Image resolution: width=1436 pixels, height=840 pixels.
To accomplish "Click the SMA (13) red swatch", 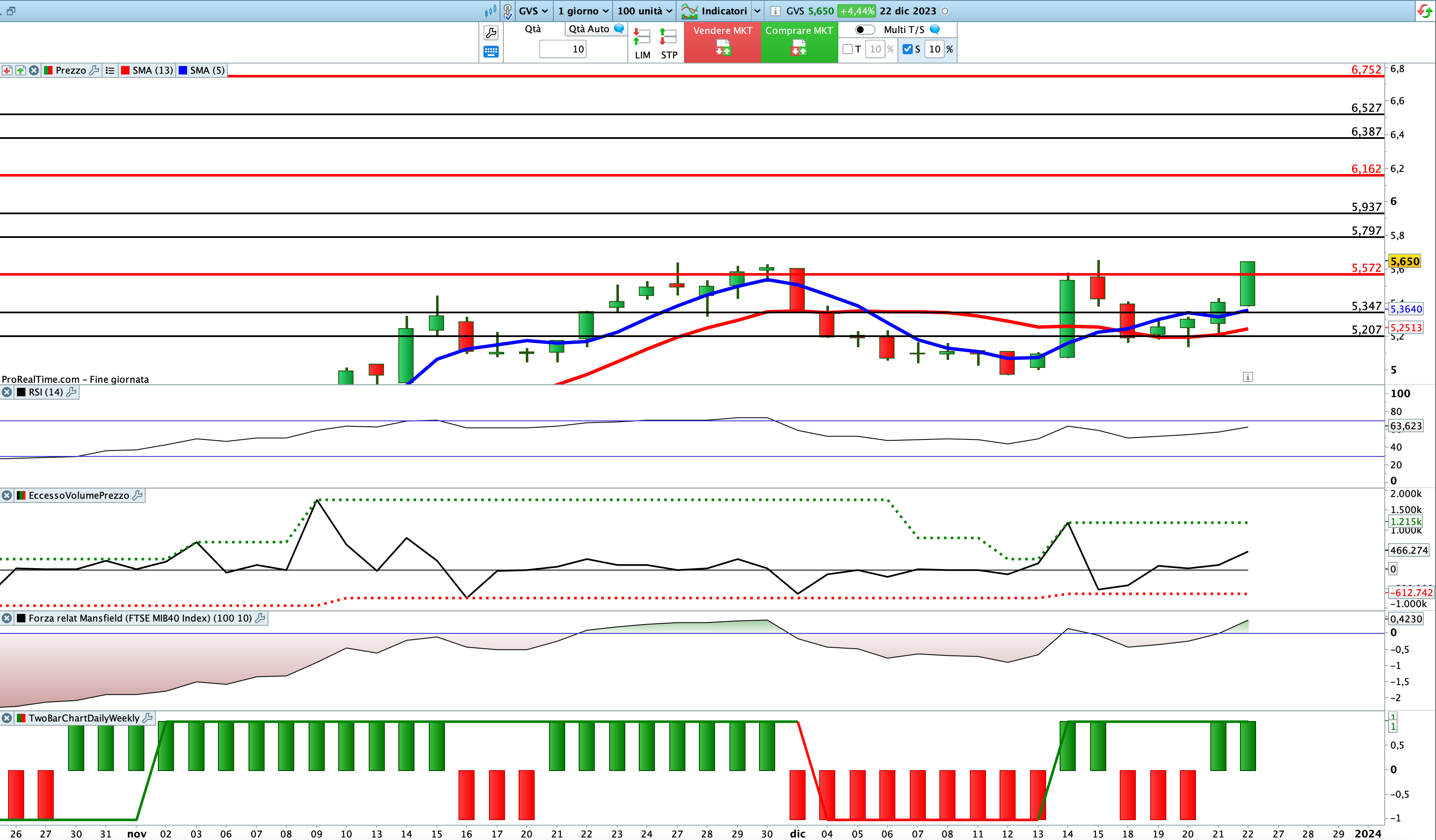I will point(125,70).
